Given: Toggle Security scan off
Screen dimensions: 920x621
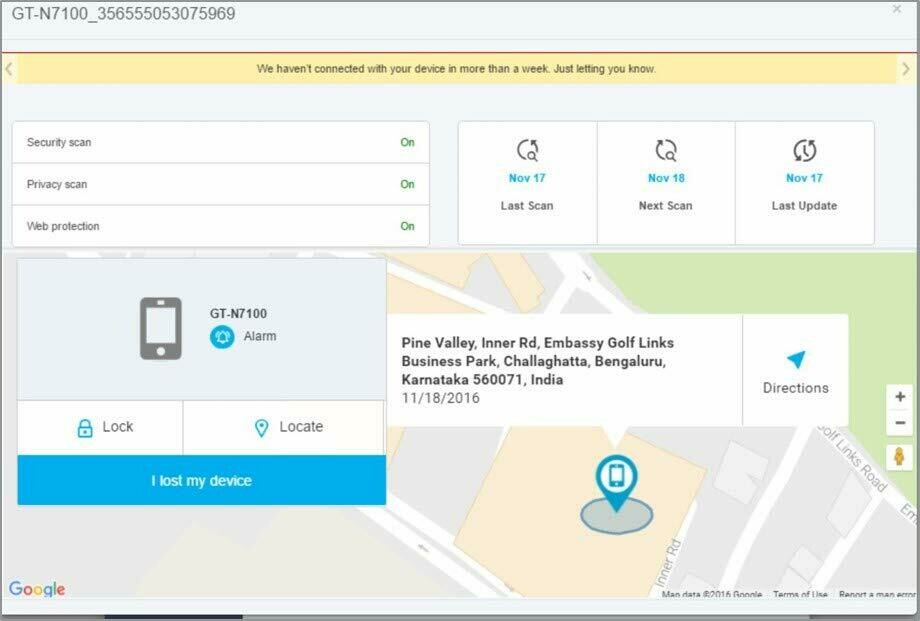Looking at the screenshot, I should point(407,143).
